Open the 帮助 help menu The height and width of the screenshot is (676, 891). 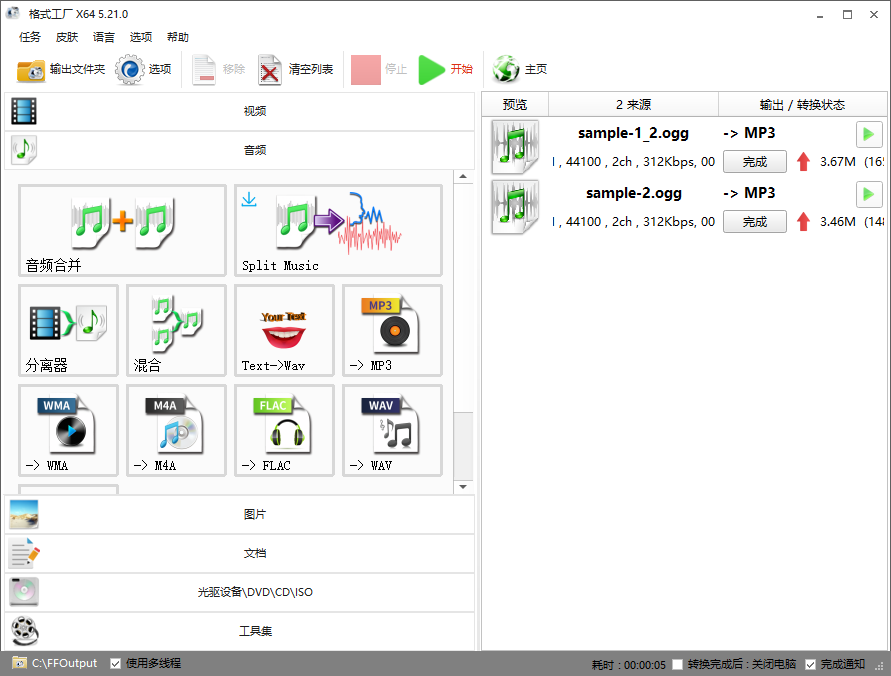178,37
